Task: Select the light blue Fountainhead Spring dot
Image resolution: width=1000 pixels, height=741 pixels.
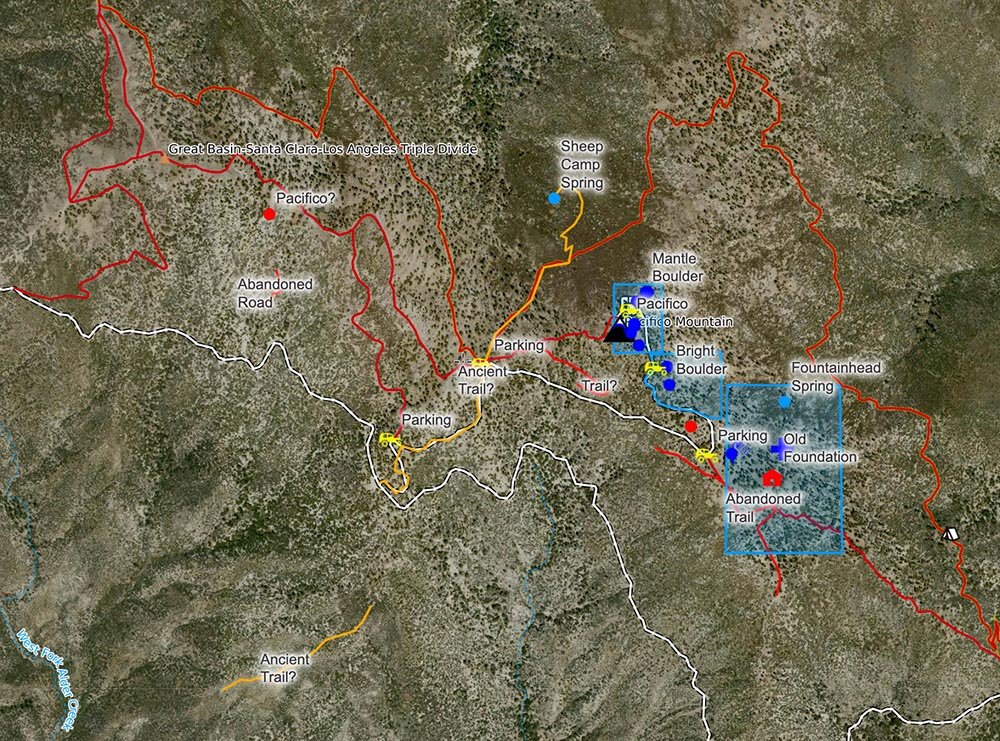Action: 784,402
